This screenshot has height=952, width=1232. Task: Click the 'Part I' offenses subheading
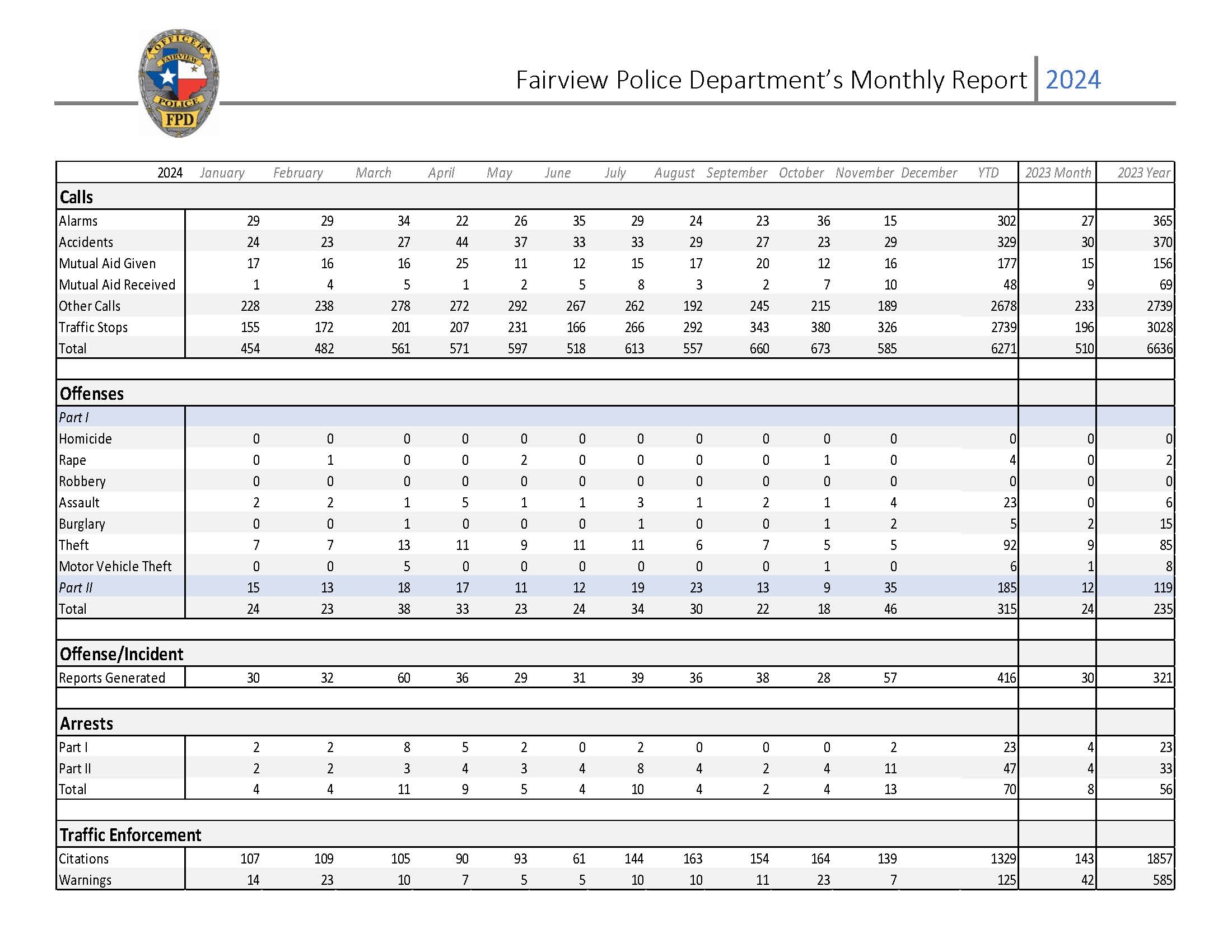73,417
